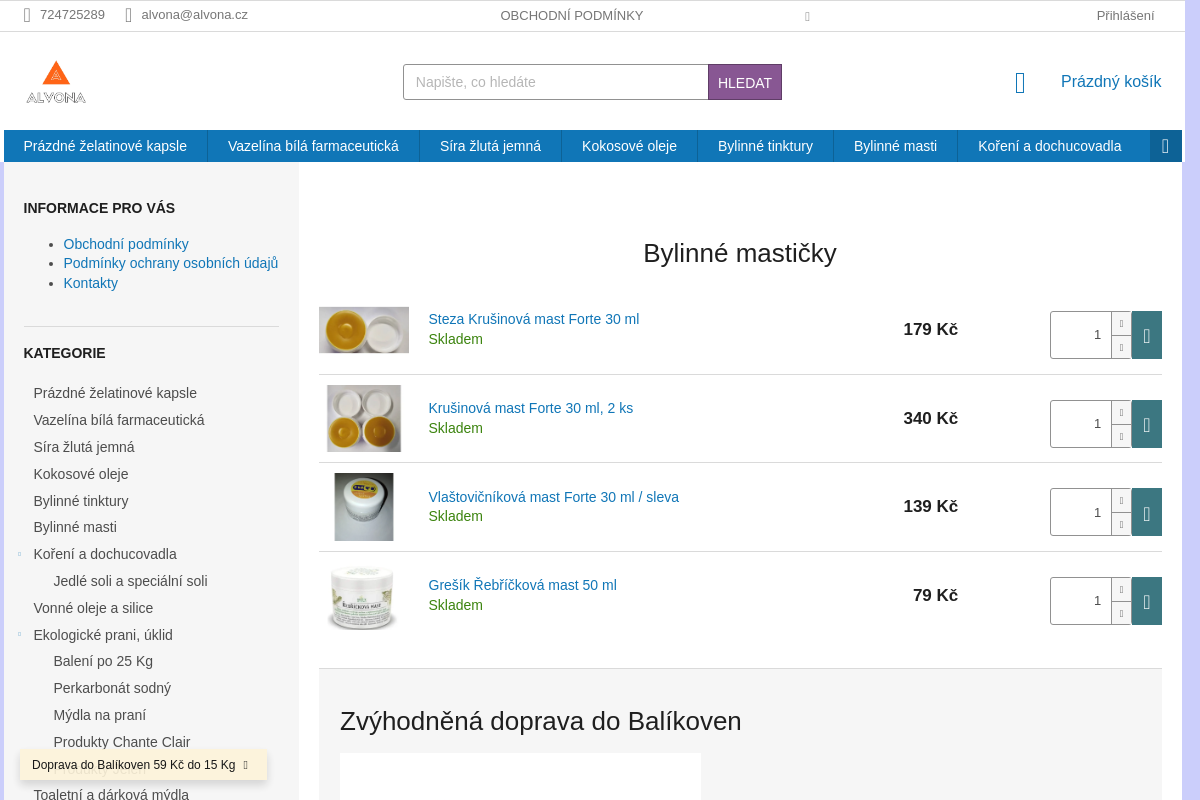Decrease quantity for Steza Krušinová mast
This screenshot has width=1200, height=800.
coord(1121,347)
